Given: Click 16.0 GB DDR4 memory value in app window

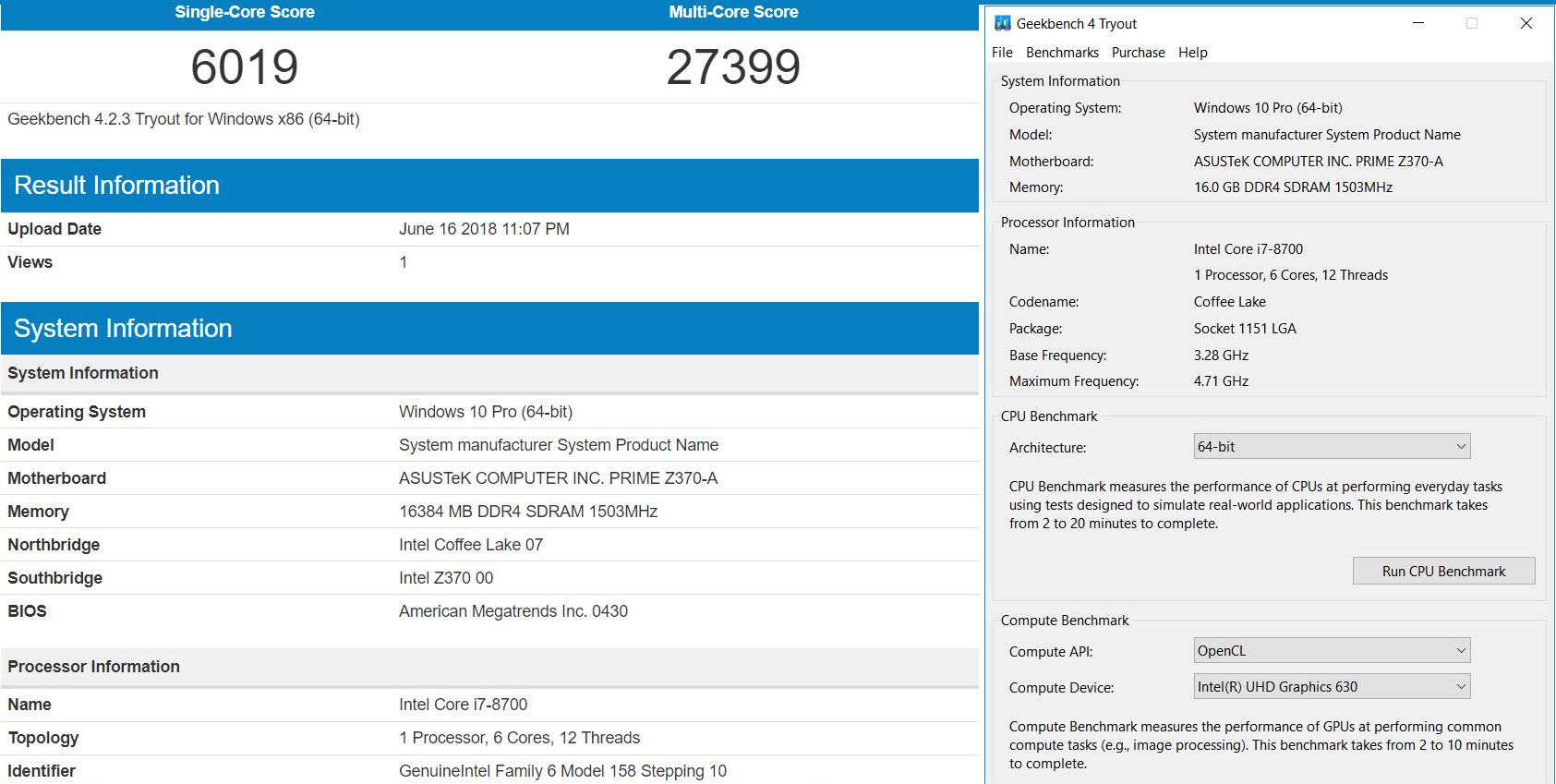Looking at the screenshot, I should click(1293, 187).
